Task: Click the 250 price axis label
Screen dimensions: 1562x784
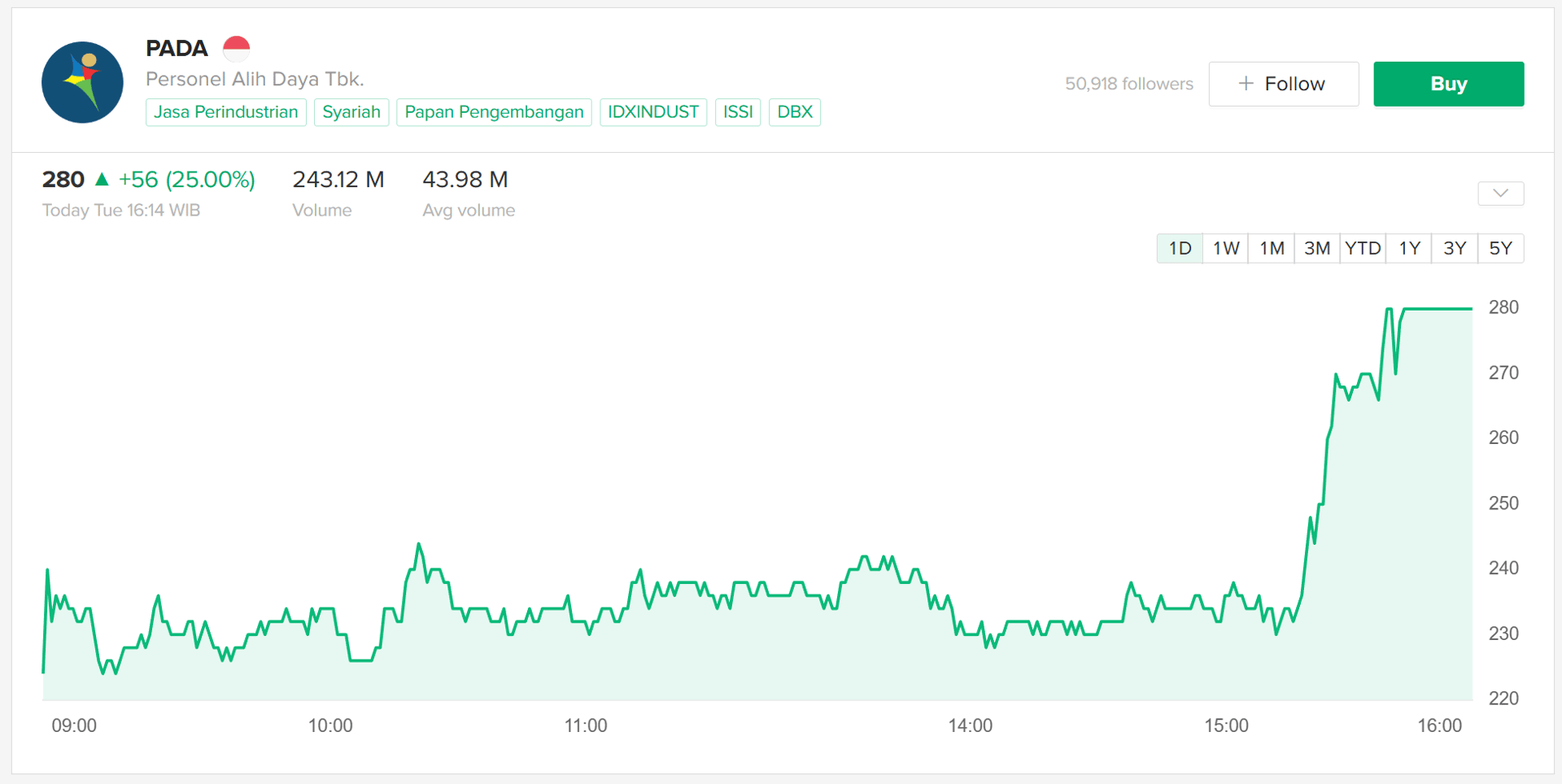Action: (1503, 503)
